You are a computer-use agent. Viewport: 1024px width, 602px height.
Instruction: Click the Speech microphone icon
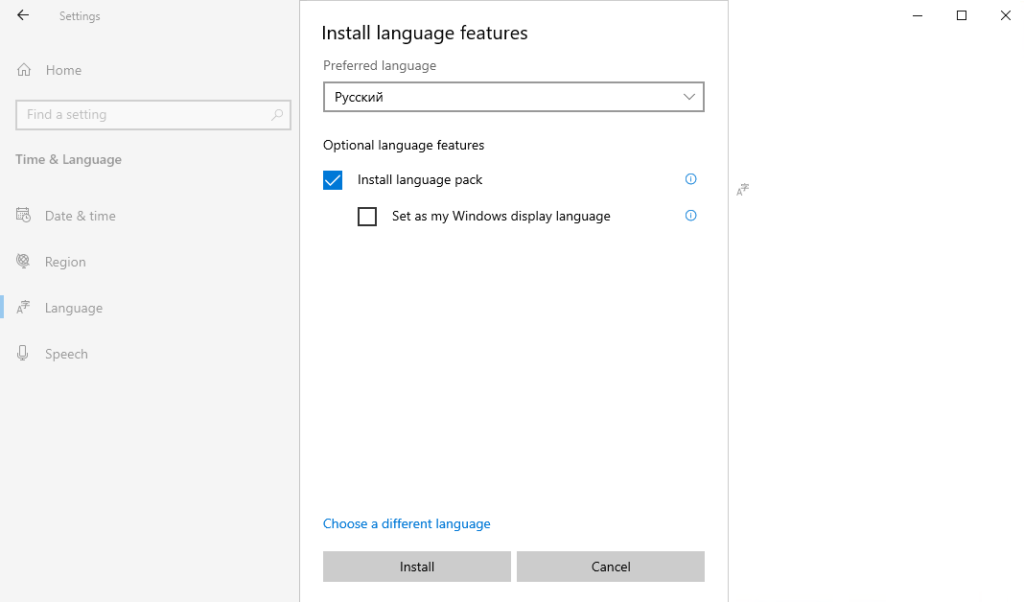tap(23, 353)
